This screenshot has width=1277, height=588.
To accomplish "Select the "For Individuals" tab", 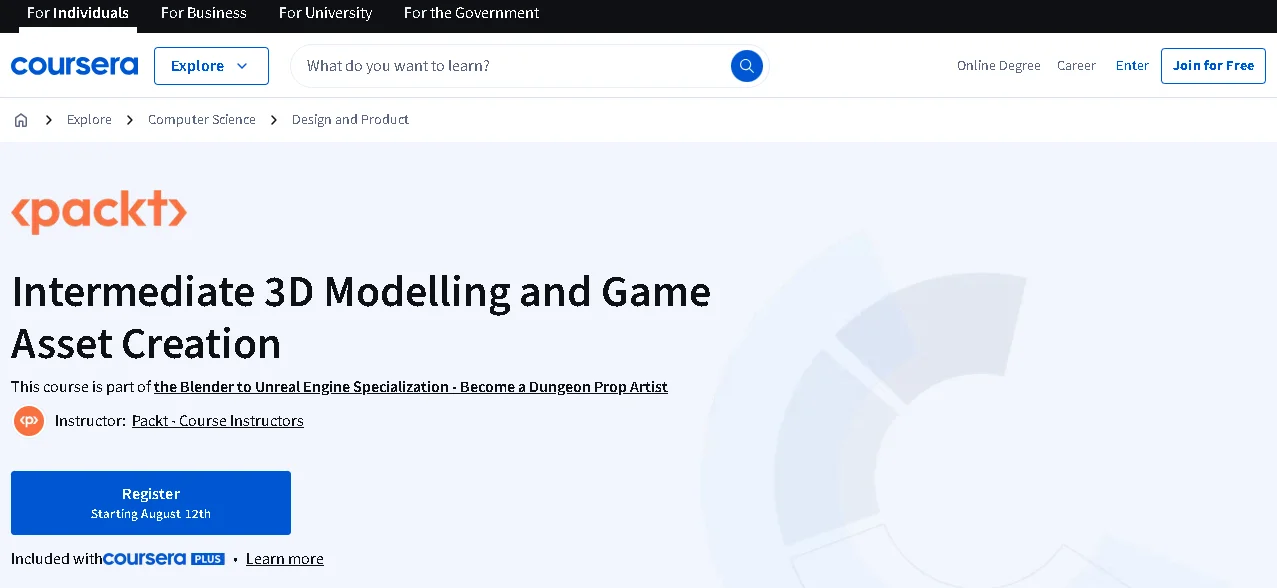I will click(x=77, y=13).
